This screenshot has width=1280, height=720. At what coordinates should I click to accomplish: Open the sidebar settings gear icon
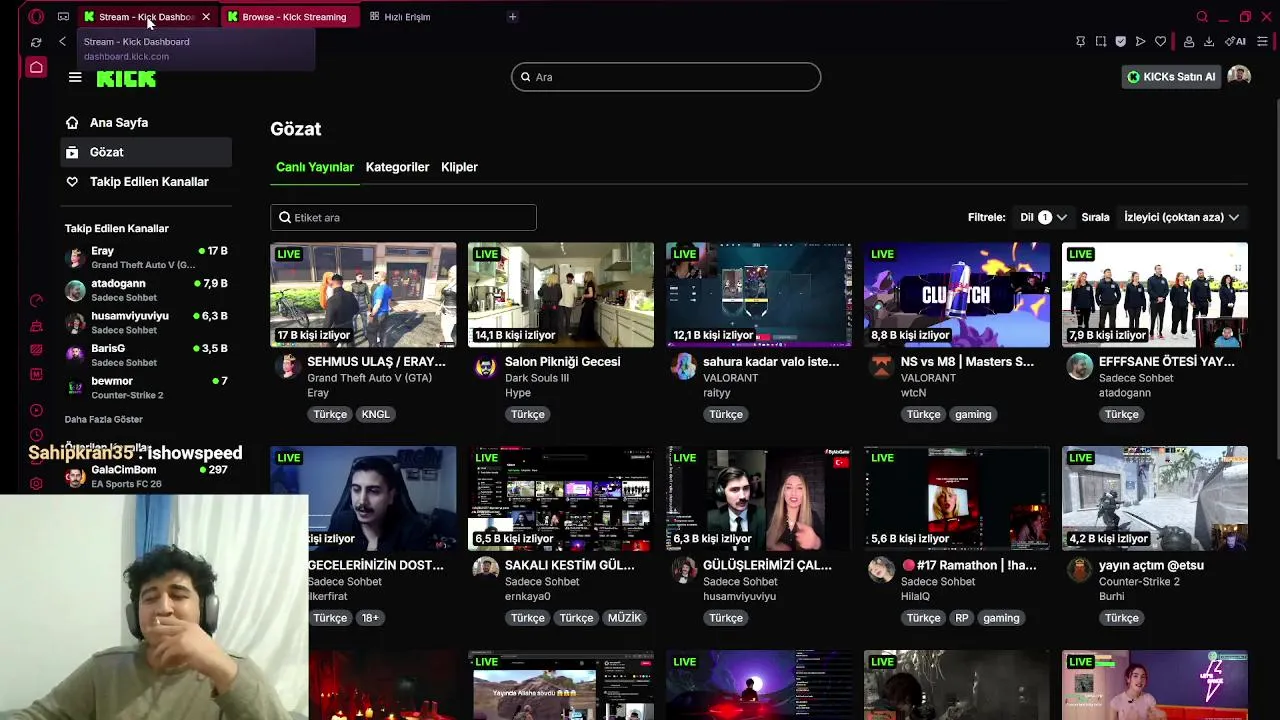36,484
